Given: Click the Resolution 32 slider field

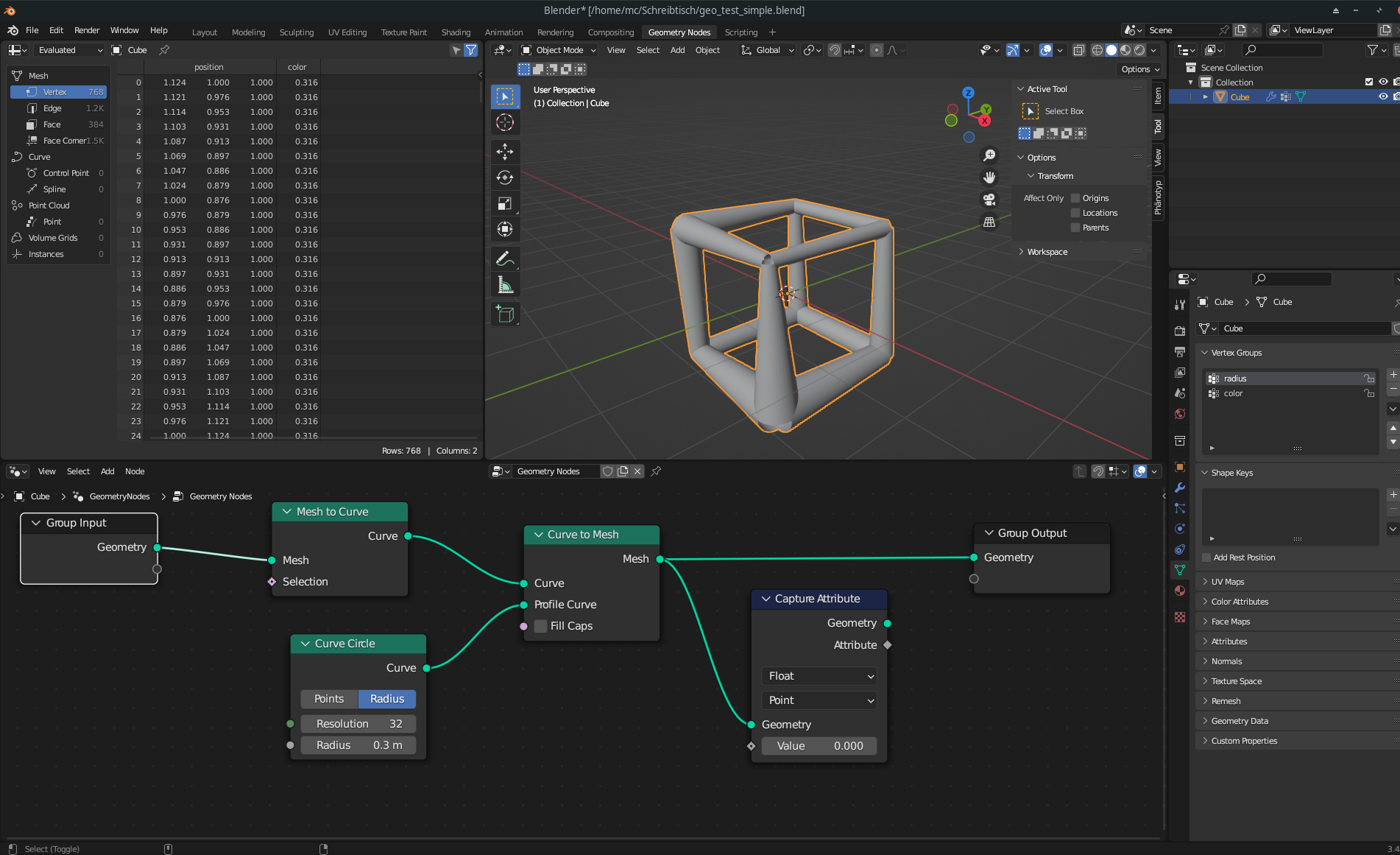Looking at the screenshot, I should pos(358,724).
